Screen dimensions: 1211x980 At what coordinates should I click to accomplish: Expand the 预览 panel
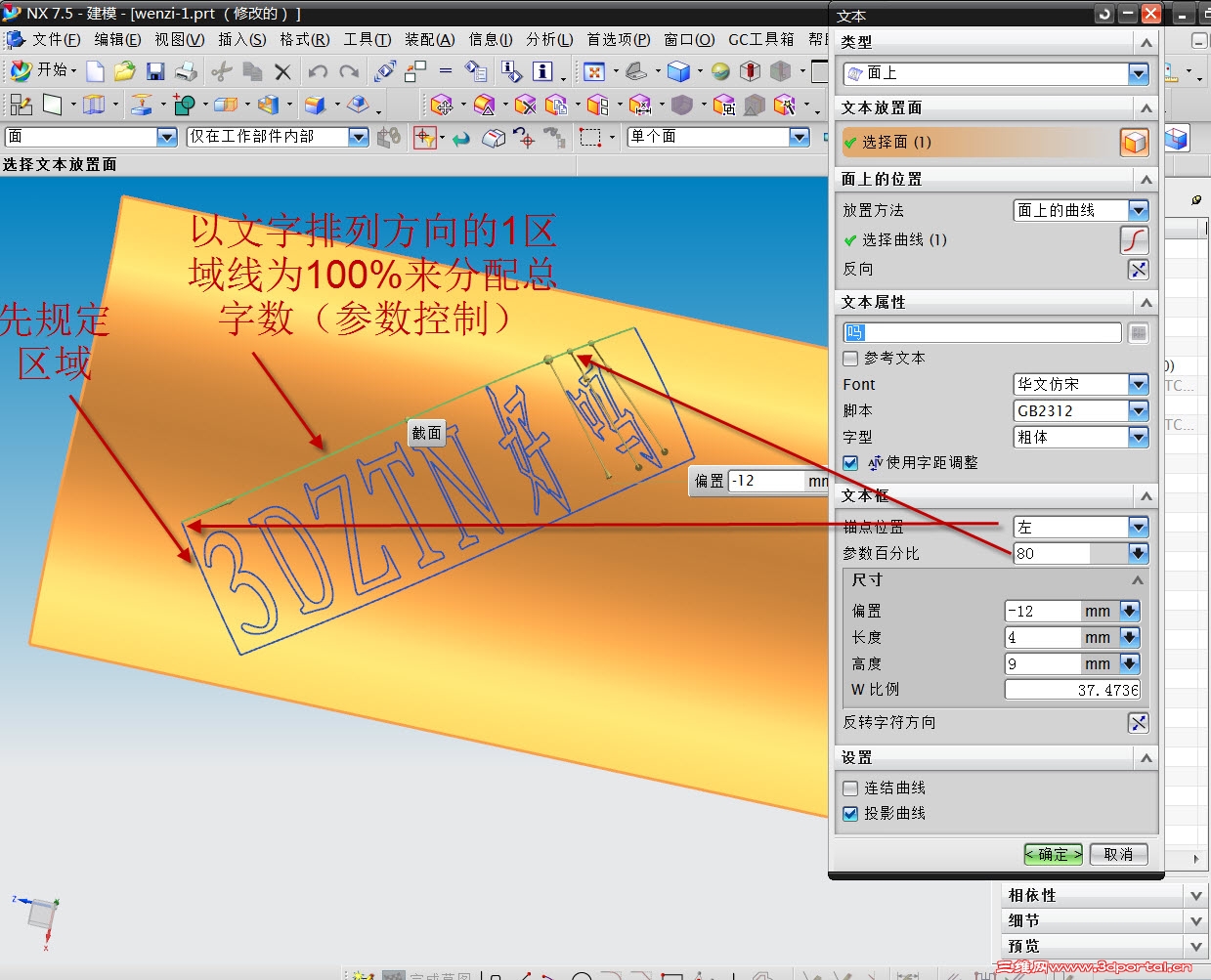click(x=1196, y=946)
